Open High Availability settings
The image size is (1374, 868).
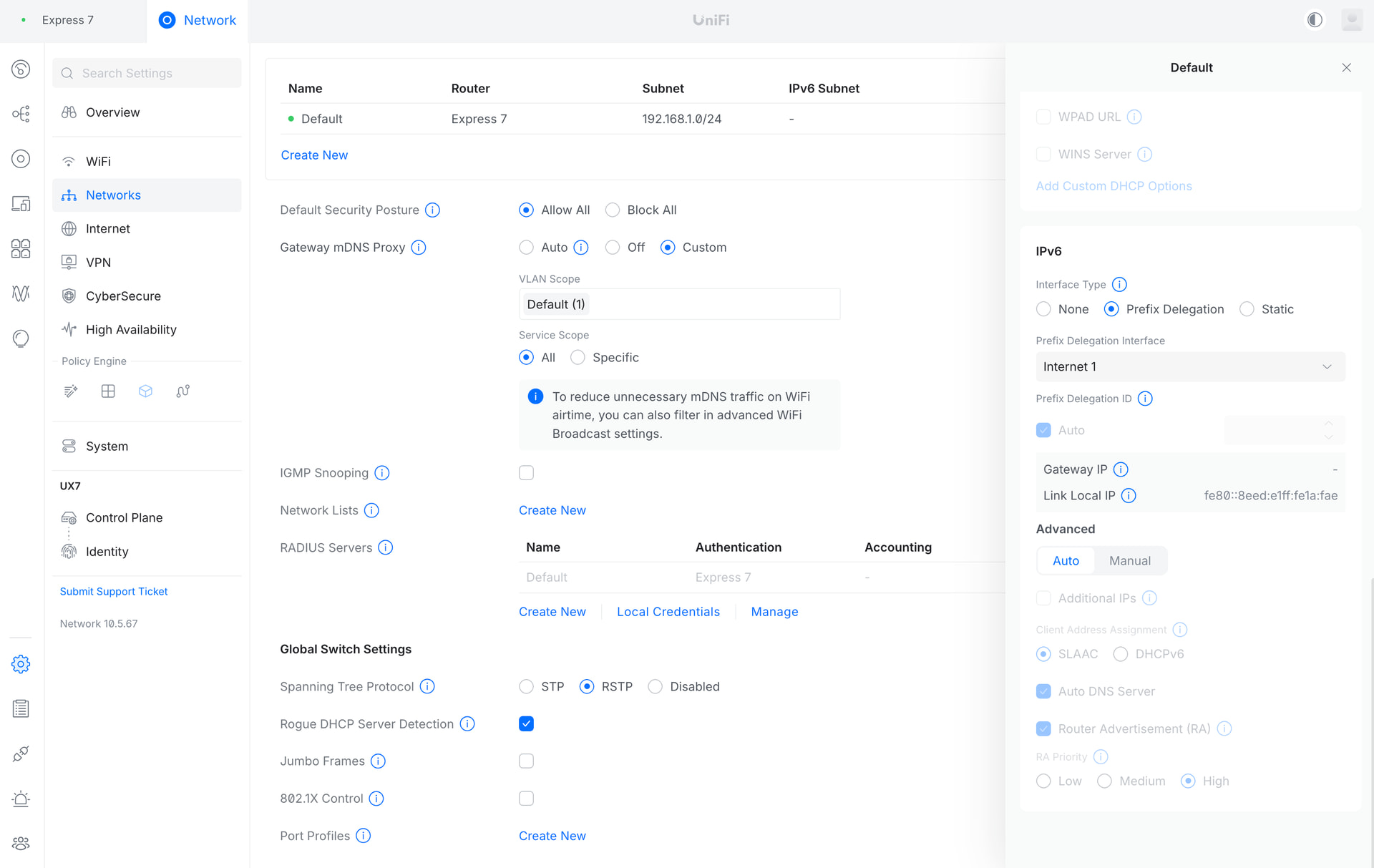pyautogui.click(x=147, y=330)
